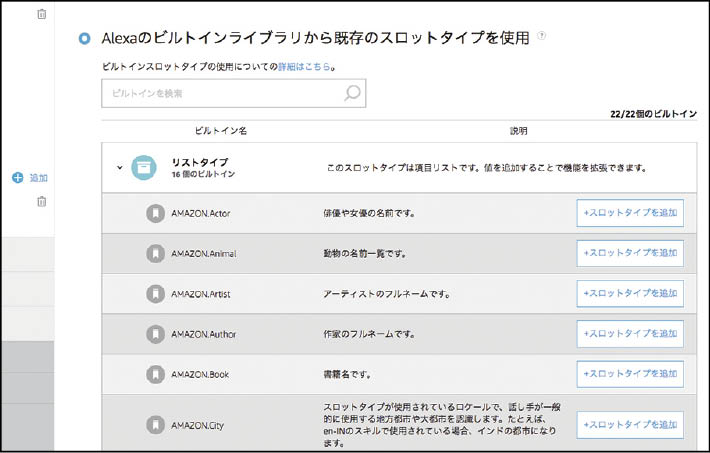Viewport: 710px width, 453px height.
Task: Click the リストタイプ archive box icon
Action: (144, 168)
